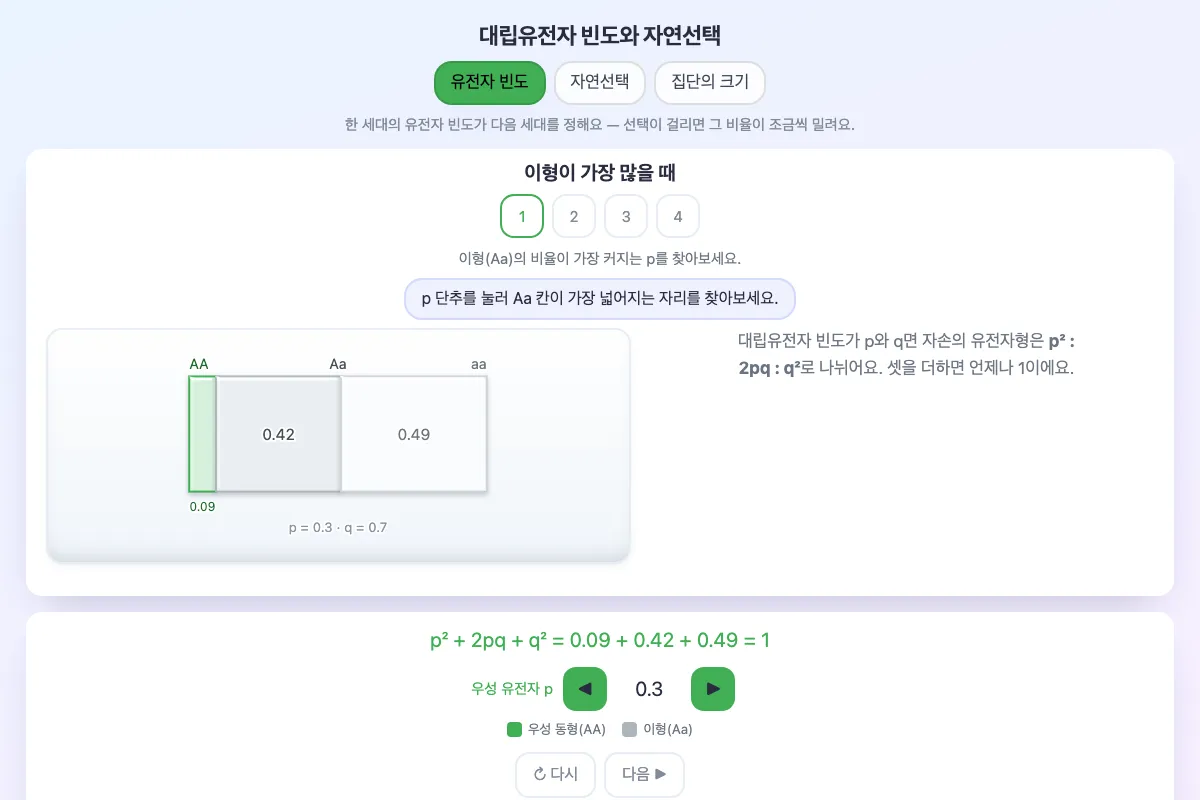The height and width of the screenshot is (800, 1200).
Task: Go to step 3
Action: (626, 216)
